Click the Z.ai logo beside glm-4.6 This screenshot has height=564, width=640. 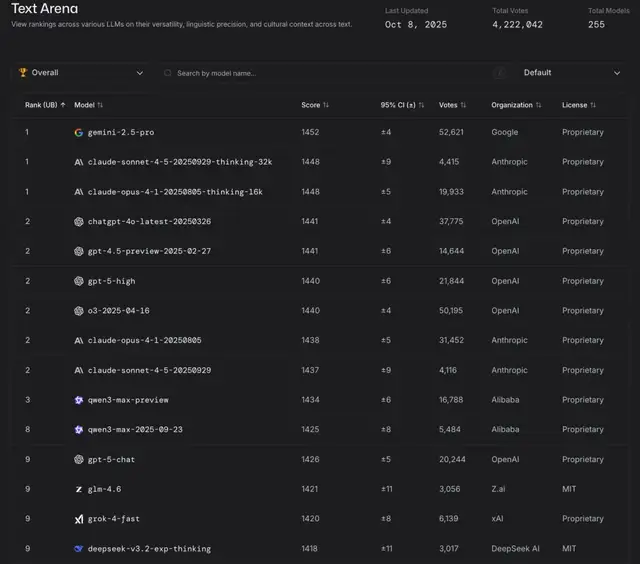click(79, 489)
